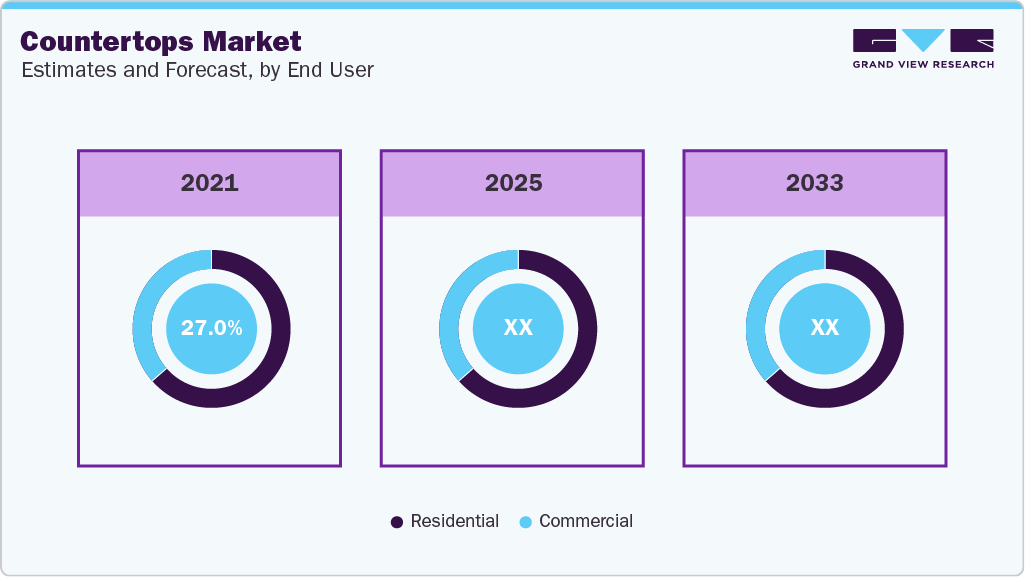Open the 2033 panel header
Image resolution: width=1025 pixels, height=577 pixels.
[x=814, y=183]
